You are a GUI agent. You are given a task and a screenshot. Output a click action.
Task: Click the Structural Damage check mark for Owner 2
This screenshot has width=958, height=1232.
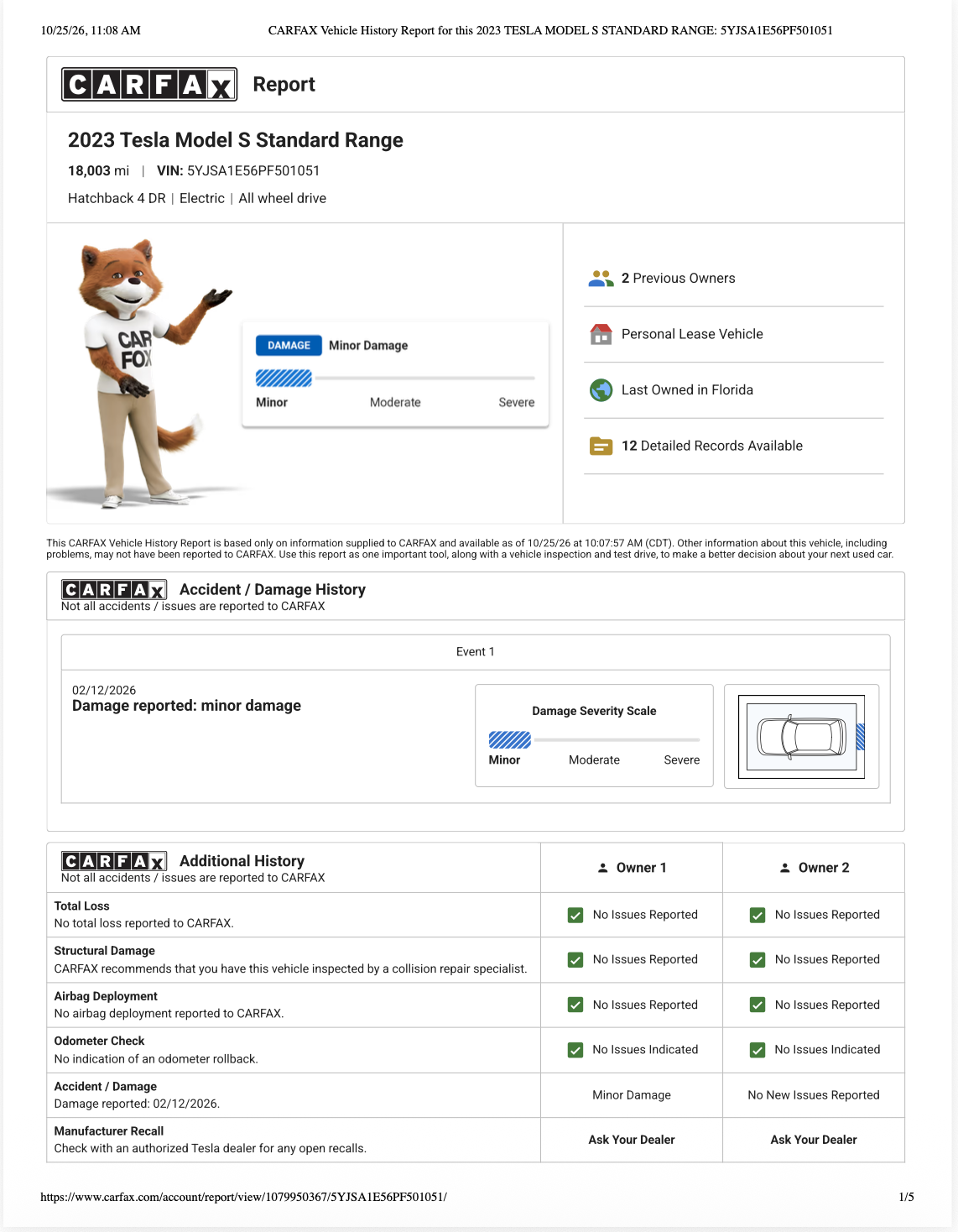758,959
